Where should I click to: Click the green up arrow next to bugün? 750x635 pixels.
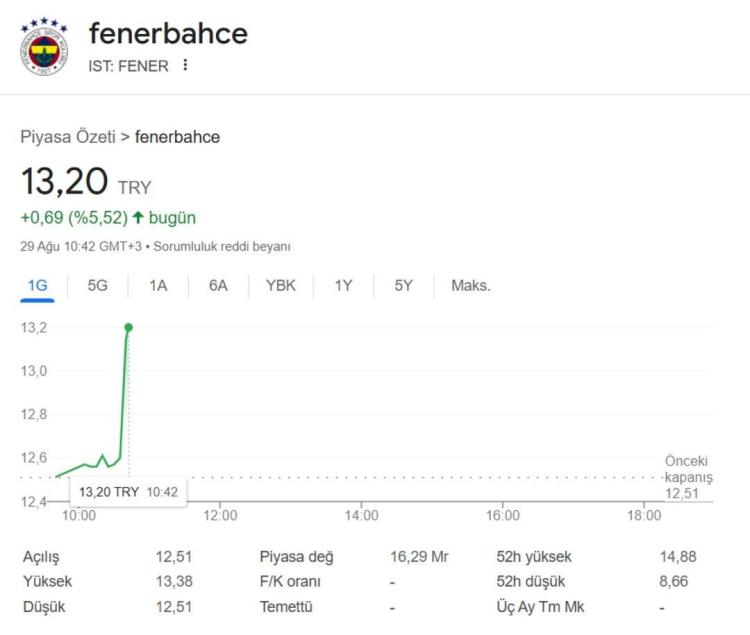pyautogui.click(x=137, y=218)
